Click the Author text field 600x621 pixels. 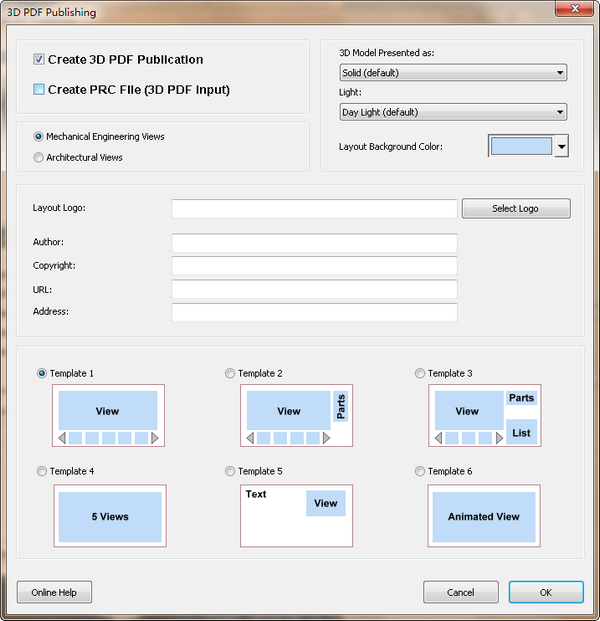(x=314, y=242)
